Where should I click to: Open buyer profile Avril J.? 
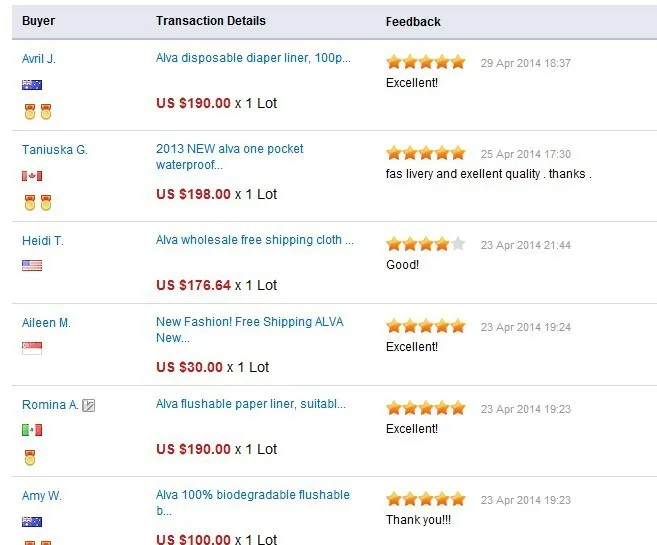[39, 59]
